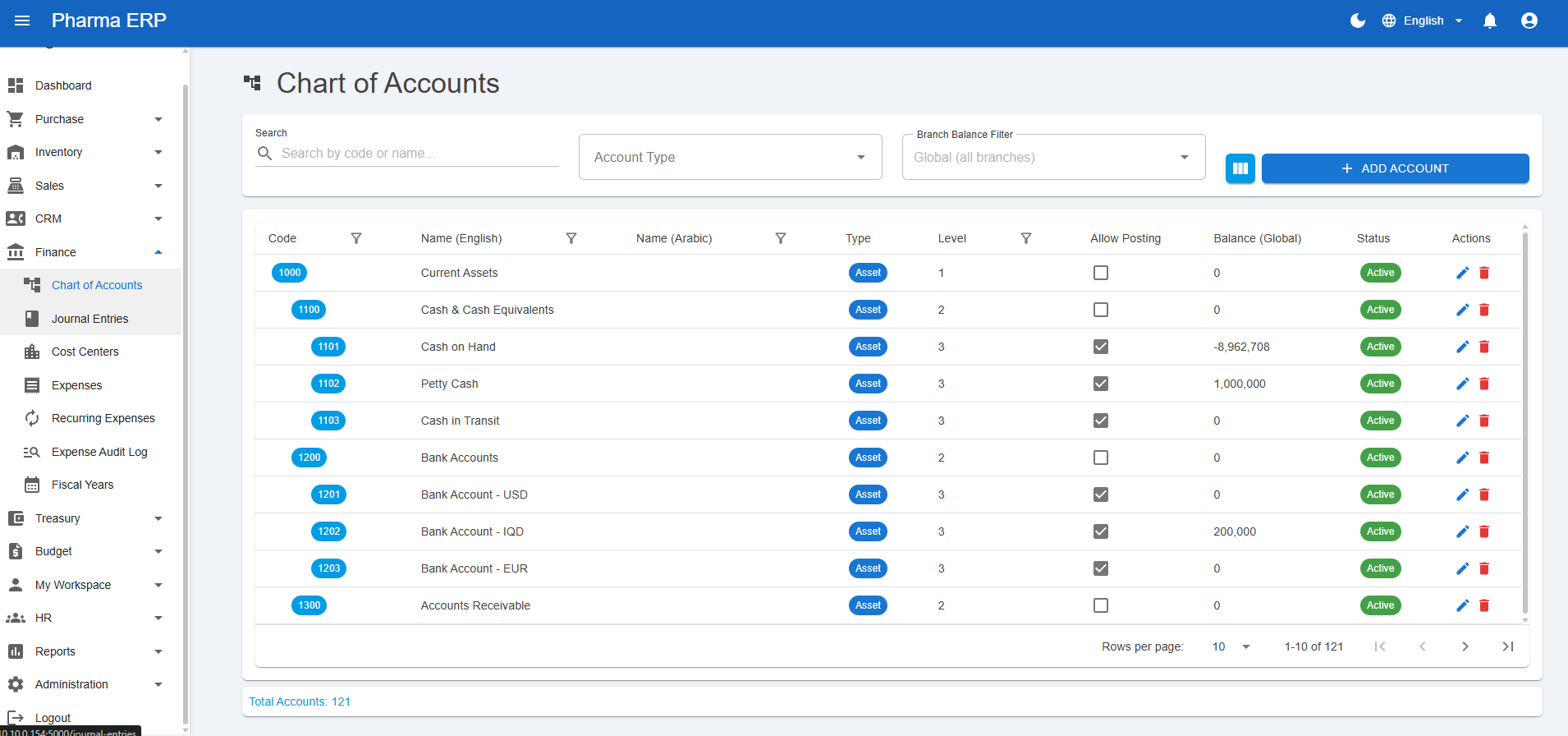Collapse the Finance menu
Viewport: 1568px width, 736px height.
tap(90, 252)
